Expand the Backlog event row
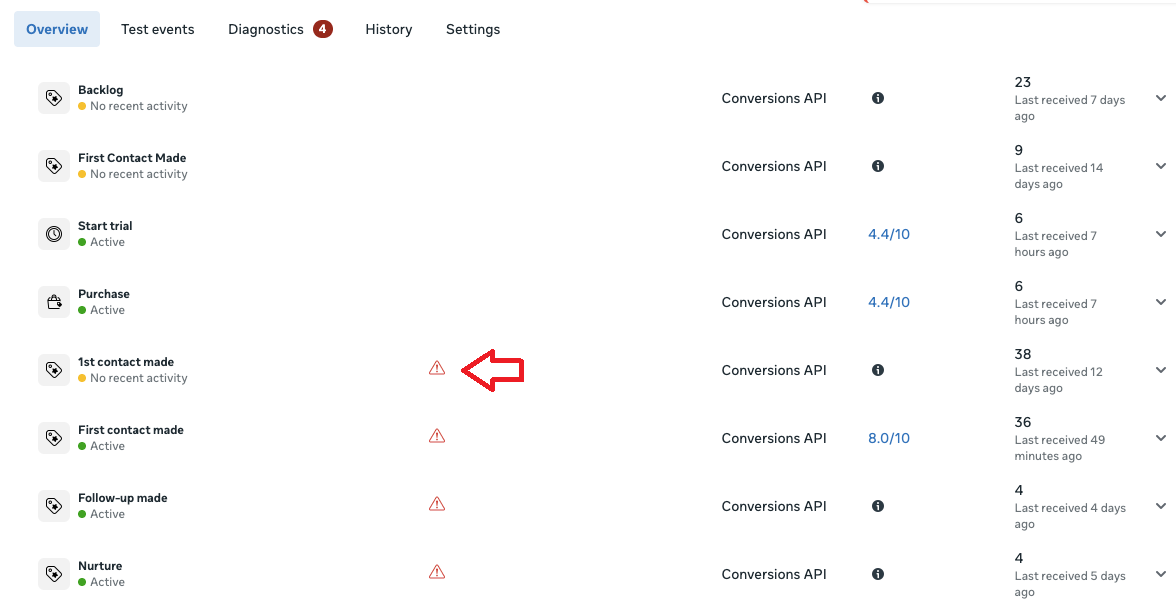 [x=1161, y=98]
